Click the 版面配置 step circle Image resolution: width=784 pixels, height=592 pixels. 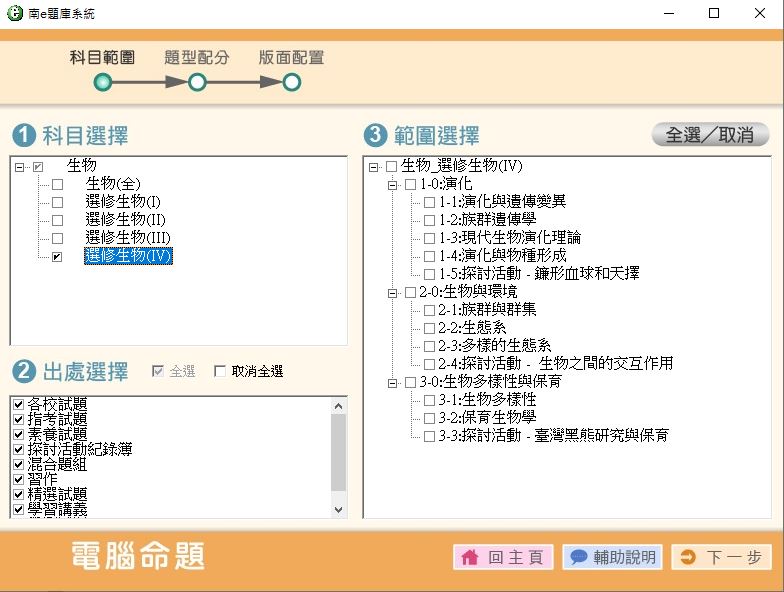coord(292,82)
